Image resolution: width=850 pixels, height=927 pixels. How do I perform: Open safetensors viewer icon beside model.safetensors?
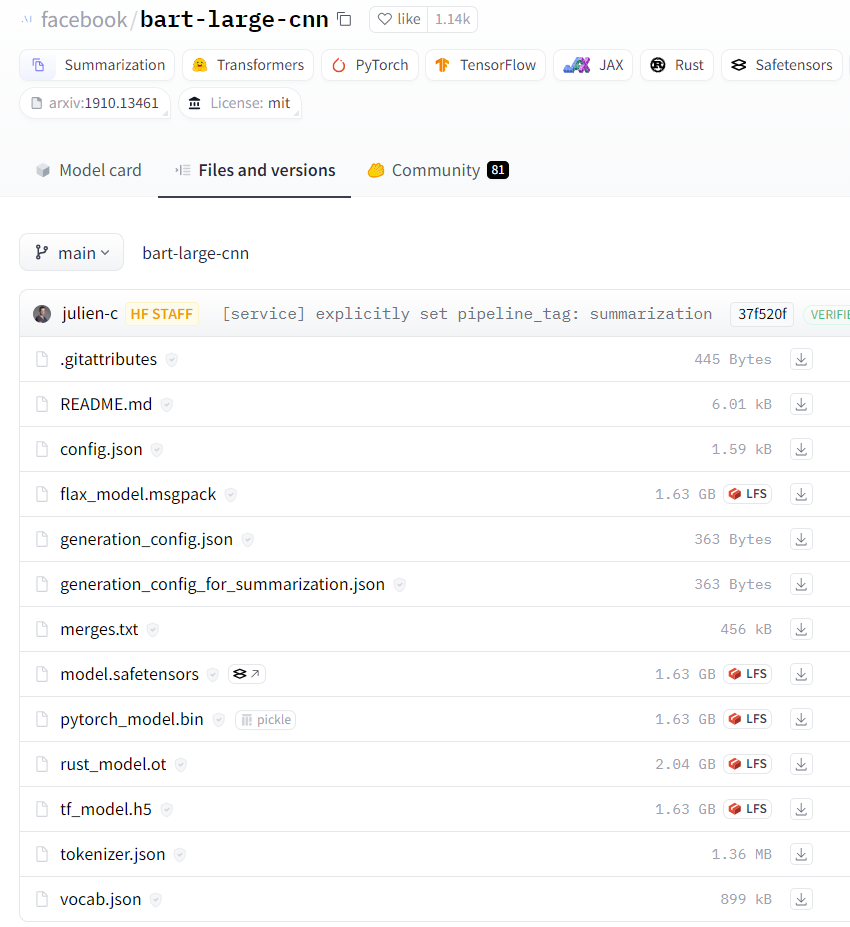pos(246,674)
